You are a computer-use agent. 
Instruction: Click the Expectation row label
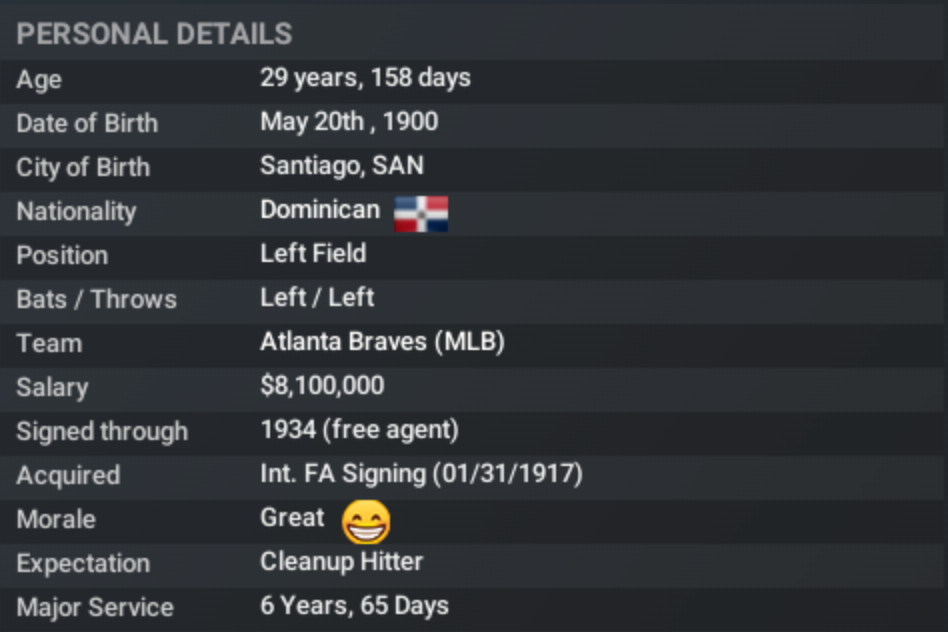pos(83,563)
